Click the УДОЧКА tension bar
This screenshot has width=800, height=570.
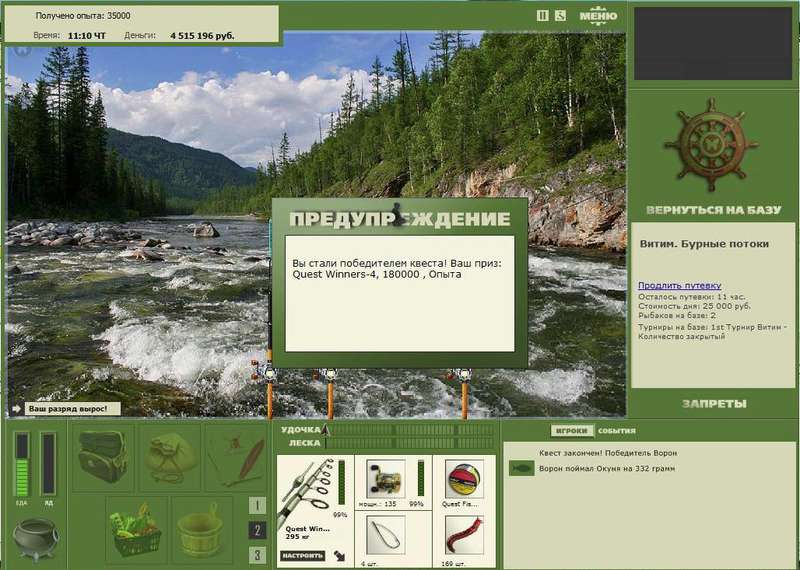point(411,430)
